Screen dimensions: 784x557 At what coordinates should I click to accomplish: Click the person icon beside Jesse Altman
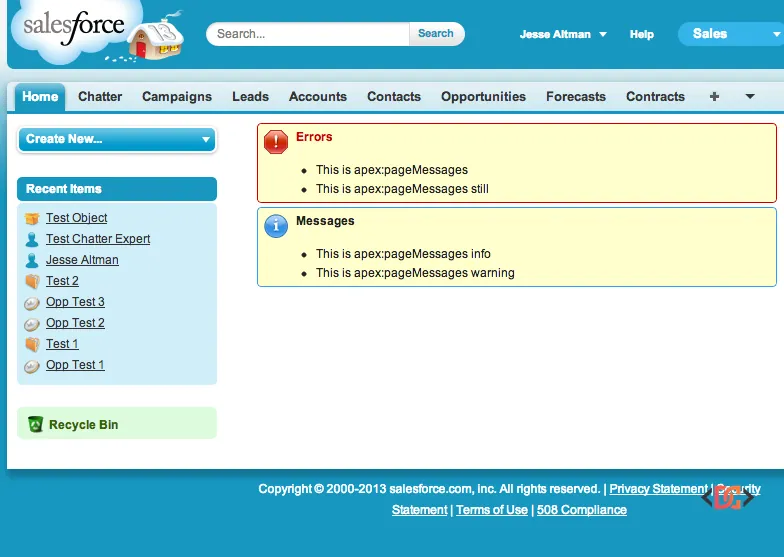pyautogui.click(x=32, y=260)
